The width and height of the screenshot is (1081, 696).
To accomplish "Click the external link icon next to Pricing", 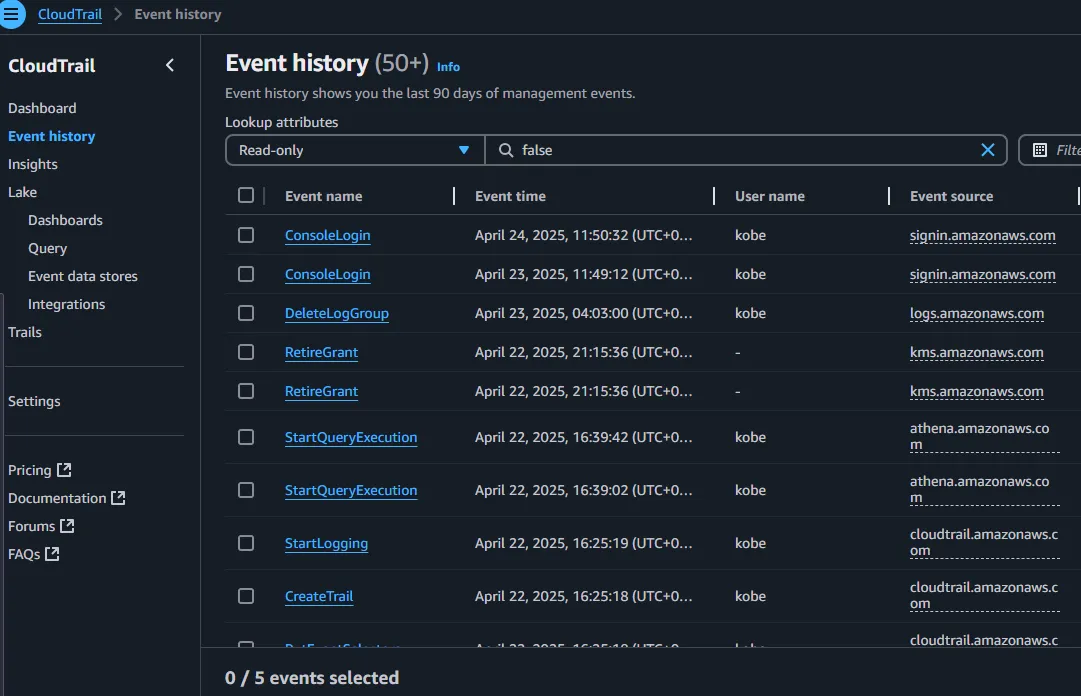I will 64,470.
